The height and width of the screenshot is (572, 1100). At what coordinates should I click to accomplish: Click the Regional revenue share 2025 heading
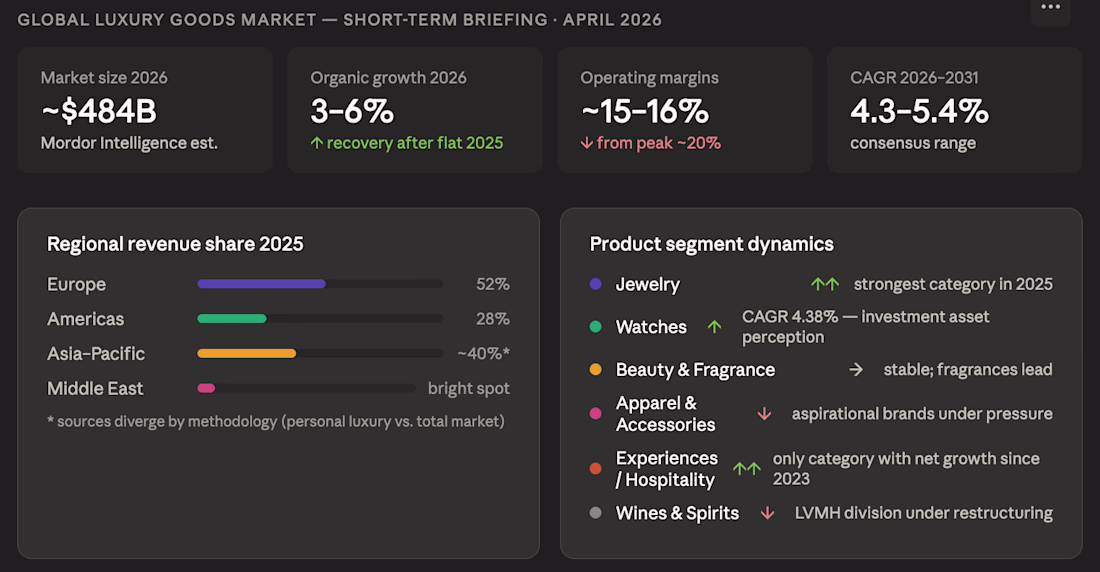pyautogui.click(x=175, y=244)
